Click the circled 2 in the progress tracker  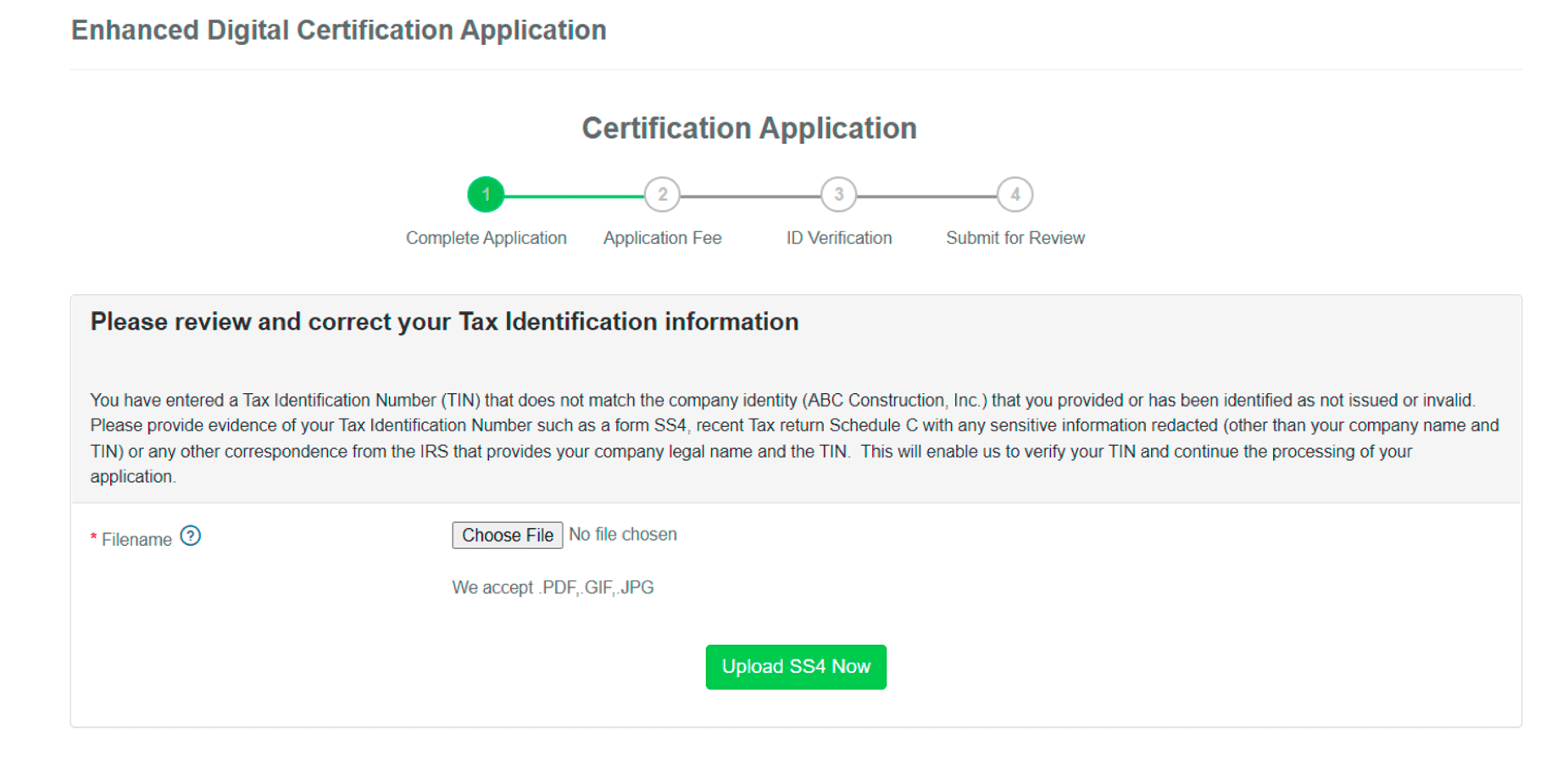pyautogui.click(x=662, y=194)
